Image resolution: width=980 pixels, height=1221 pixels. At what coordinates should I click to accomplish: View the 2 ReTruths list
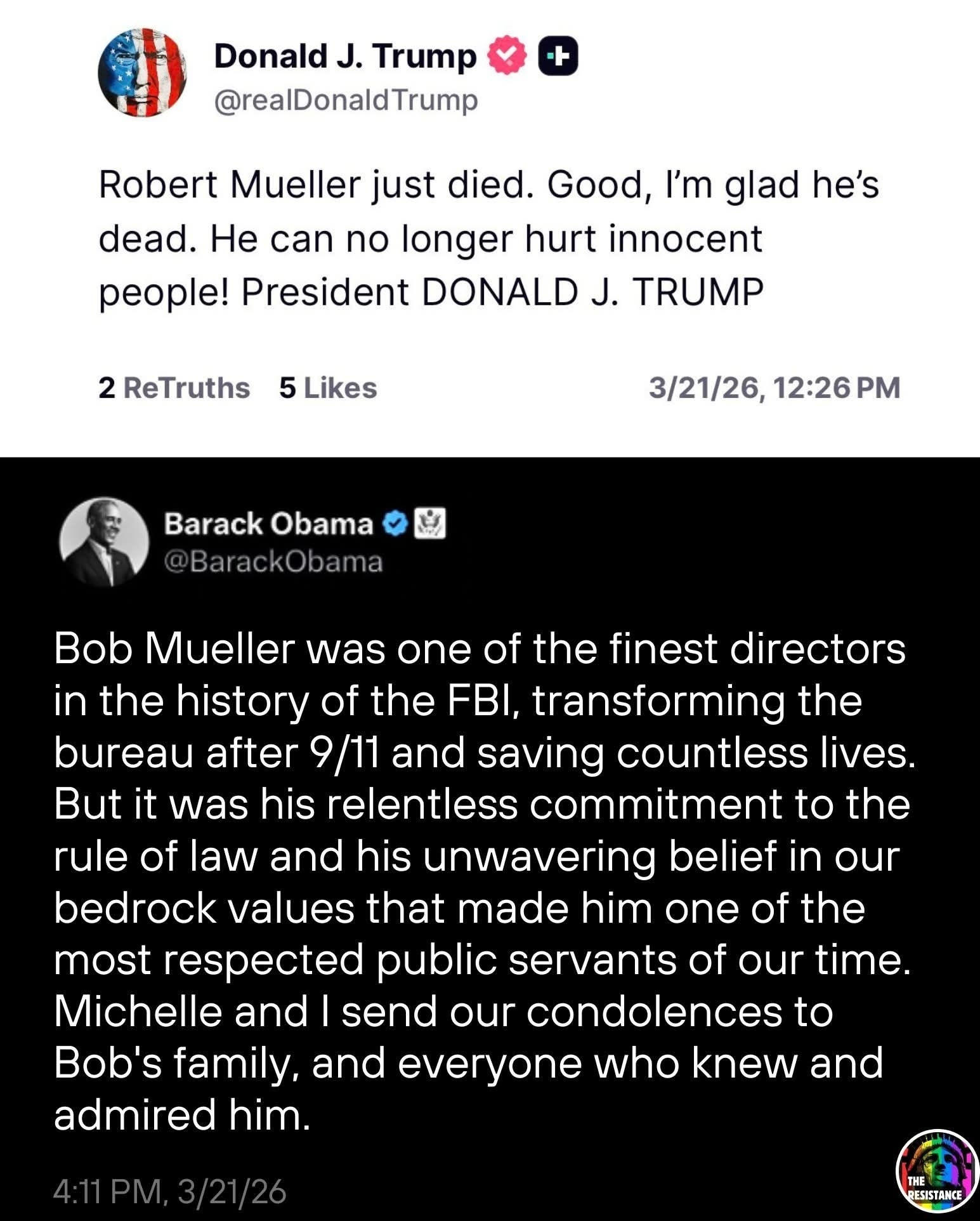174,388
